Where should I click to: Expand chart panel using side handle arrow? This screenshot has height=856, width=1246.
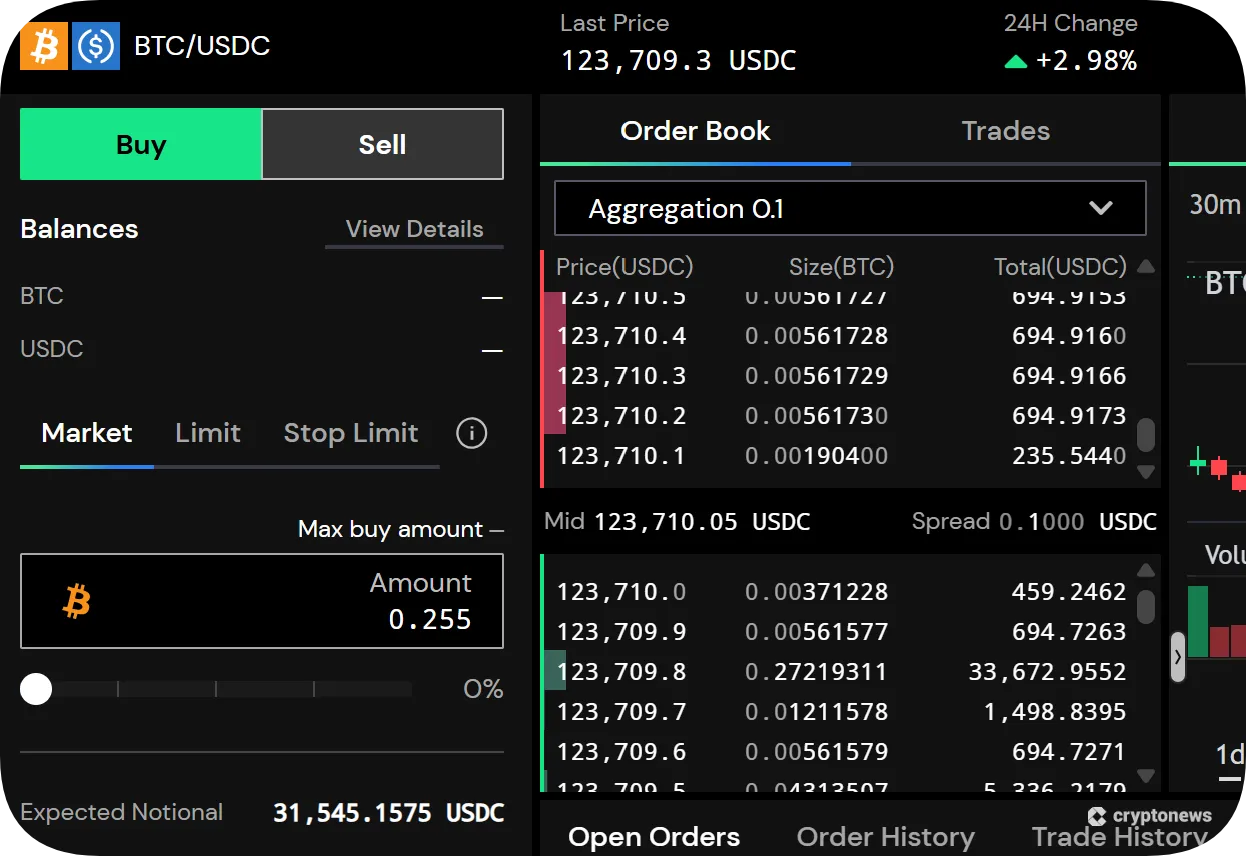[1178, 657]
